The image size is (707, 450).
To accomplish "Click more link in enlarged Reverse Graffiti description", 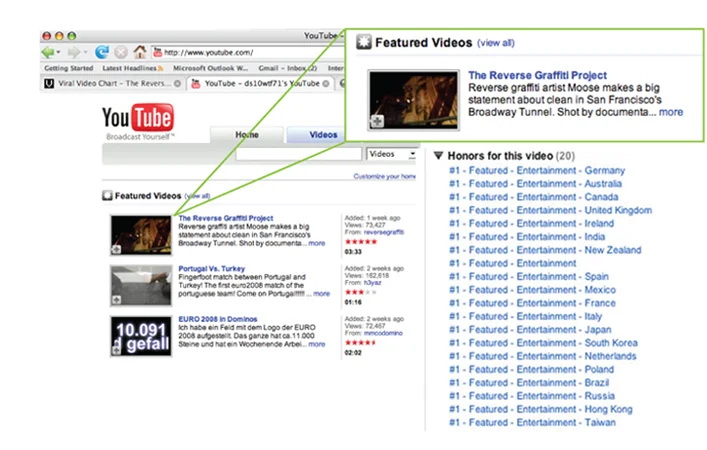I will pyautogui.click(x=671, y=112).
